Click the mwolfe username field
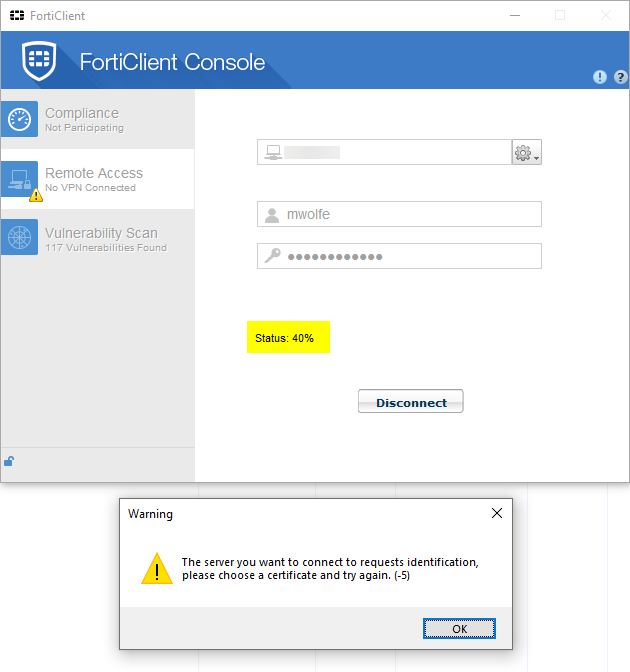 coord(399,214)
